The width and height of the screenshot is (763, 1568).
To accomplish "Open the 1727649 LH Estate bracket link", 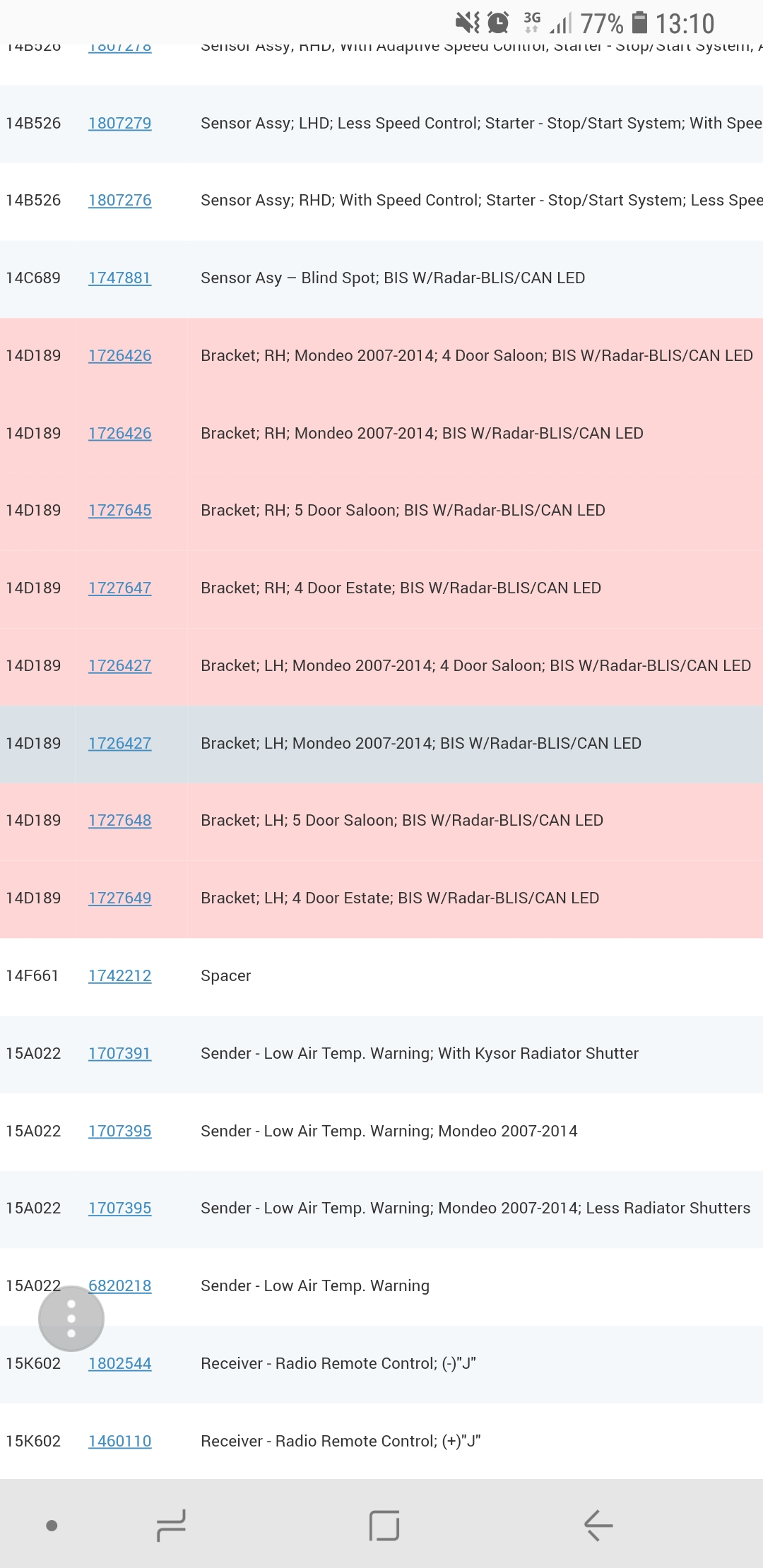I will tap(119, 898).
